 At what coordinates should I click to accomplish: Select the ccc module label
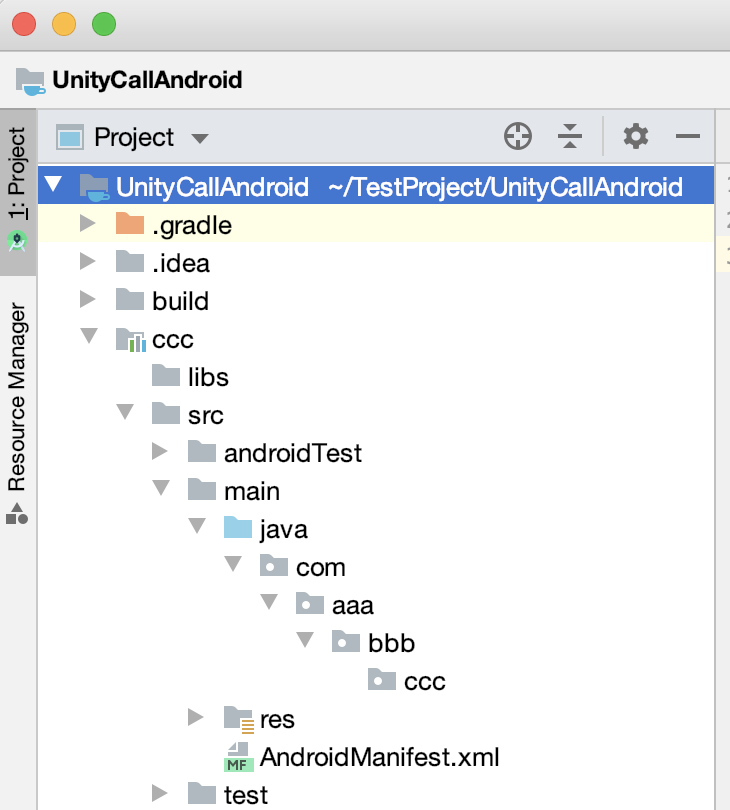173,340
